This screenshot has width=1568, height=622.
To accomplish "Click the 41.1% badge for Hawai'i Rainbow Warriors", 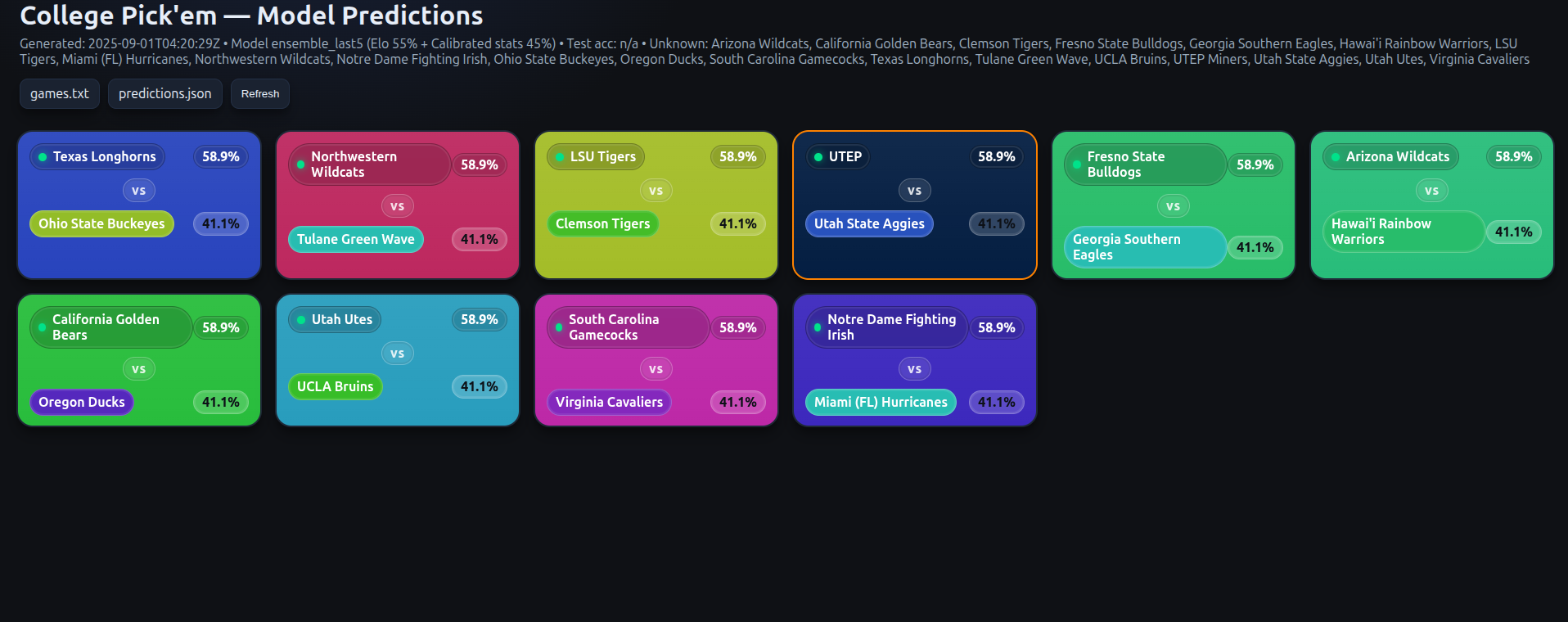I will 1514,232.
